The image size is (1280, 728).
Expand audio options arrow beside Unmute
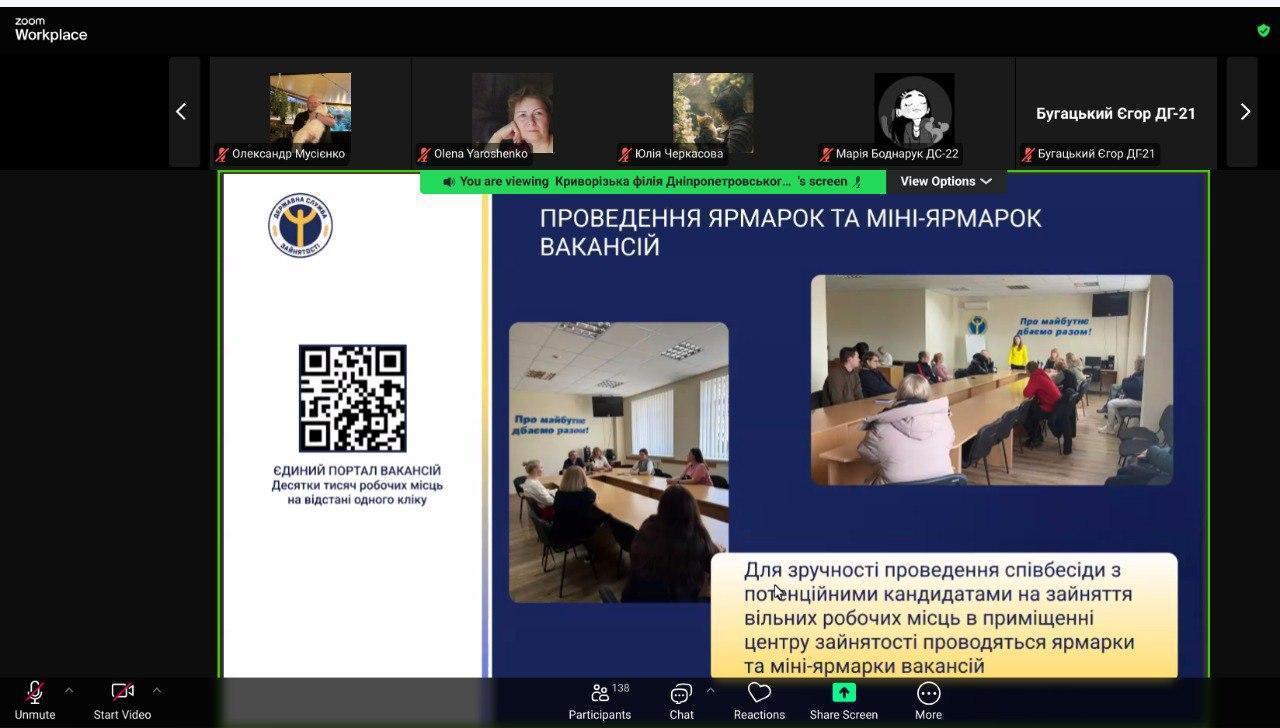coord(69,690)
